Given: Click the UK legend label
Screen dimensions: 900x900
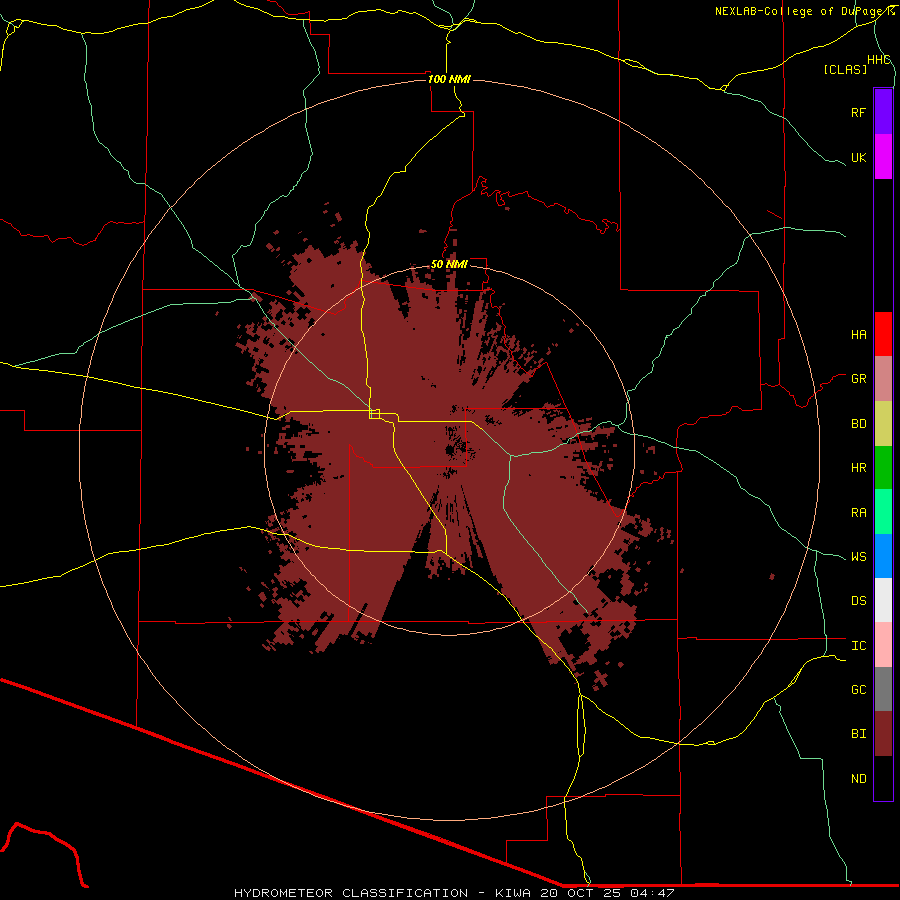Looking at the screenshot, I should pyautogui.click(x=859, y=157).
